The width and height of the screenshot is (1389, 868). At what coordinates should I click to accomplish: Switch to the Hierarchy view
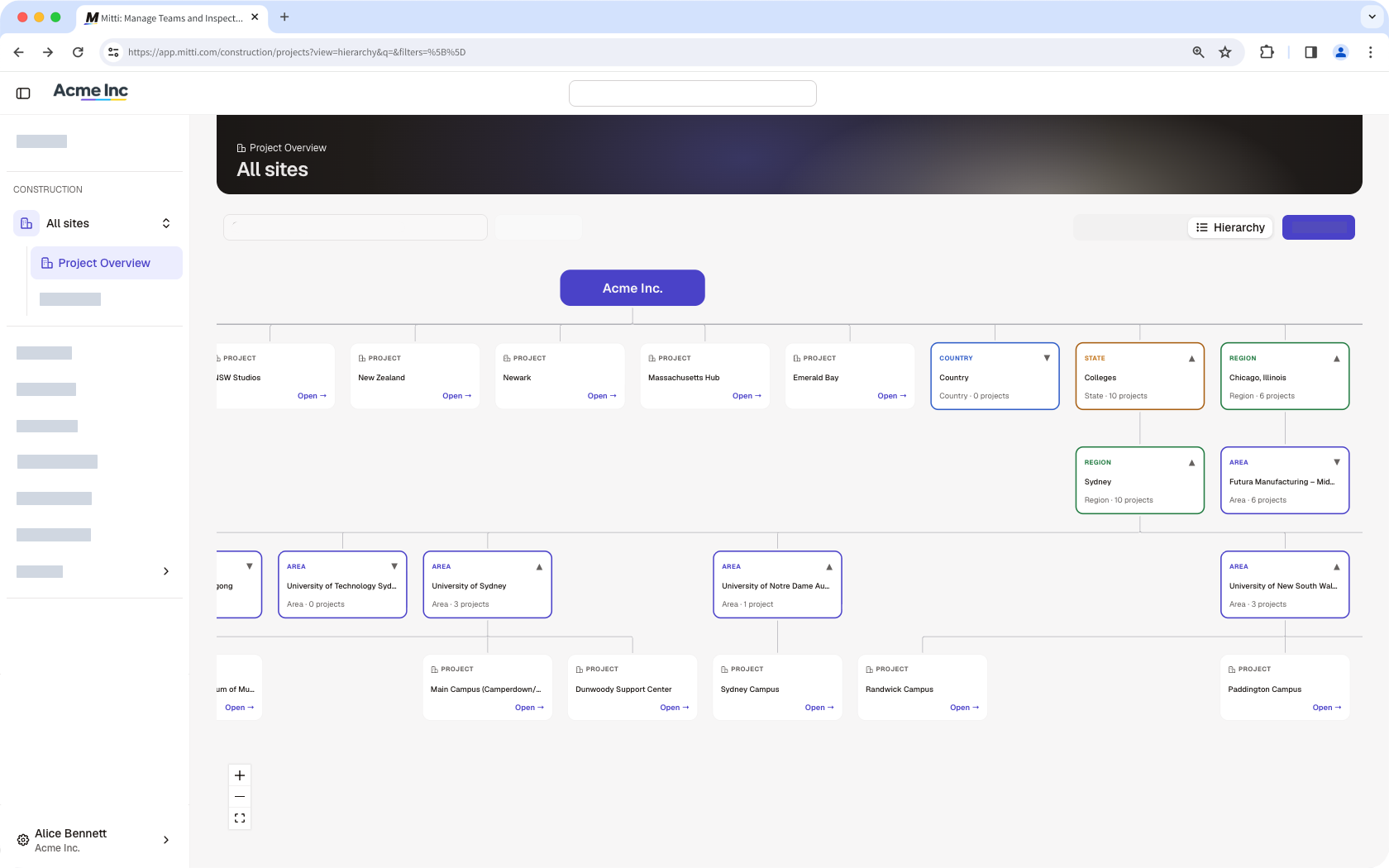pos(1230,227)
